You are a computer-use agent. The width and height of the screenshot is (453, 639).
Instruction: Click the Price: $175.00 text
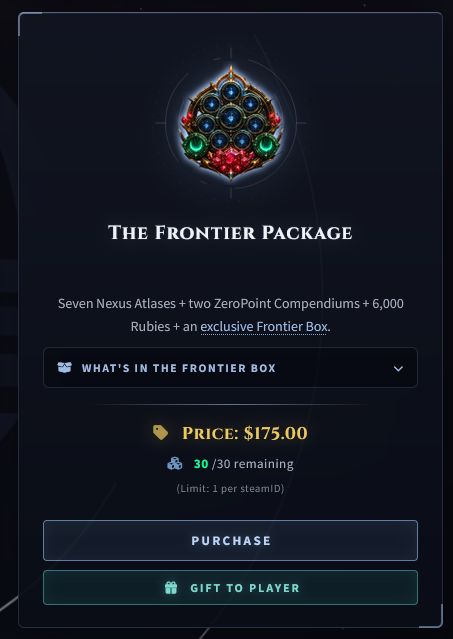pyautogui.click(x=245, y=433)
